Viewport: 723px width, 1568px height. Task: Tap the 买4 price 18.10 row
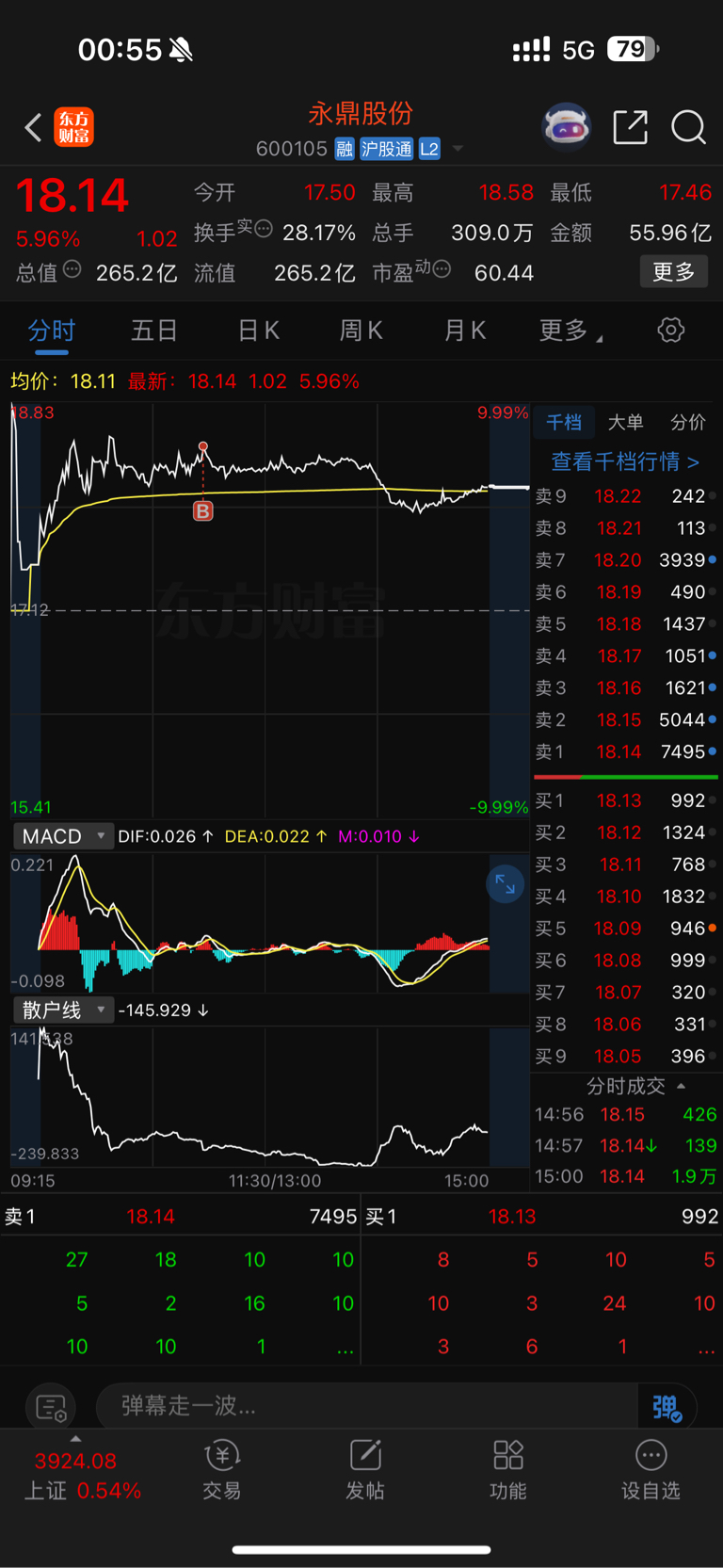626,897
